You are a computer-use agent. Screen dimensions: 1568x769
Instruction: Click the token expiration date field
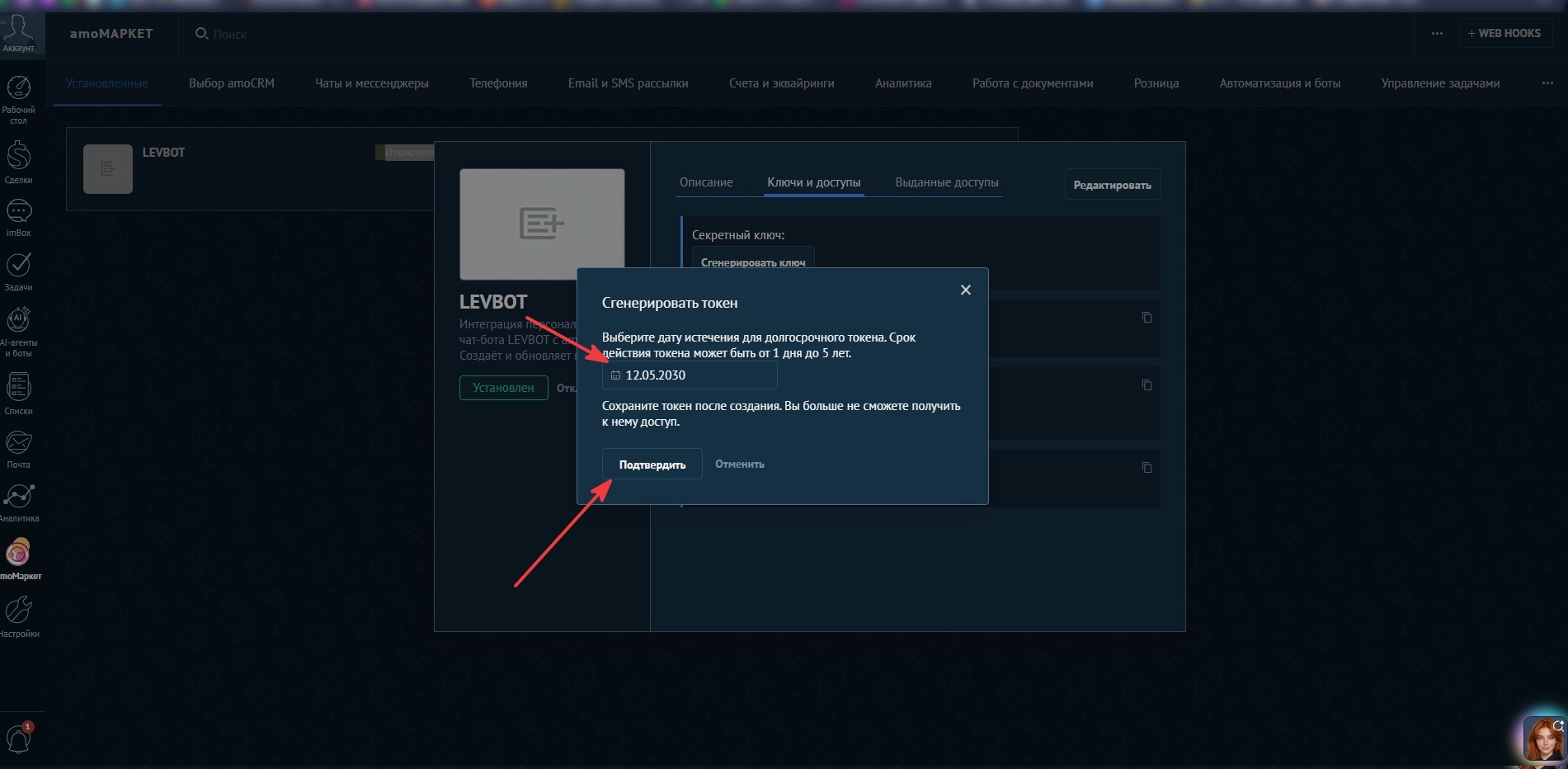point(690,375)
